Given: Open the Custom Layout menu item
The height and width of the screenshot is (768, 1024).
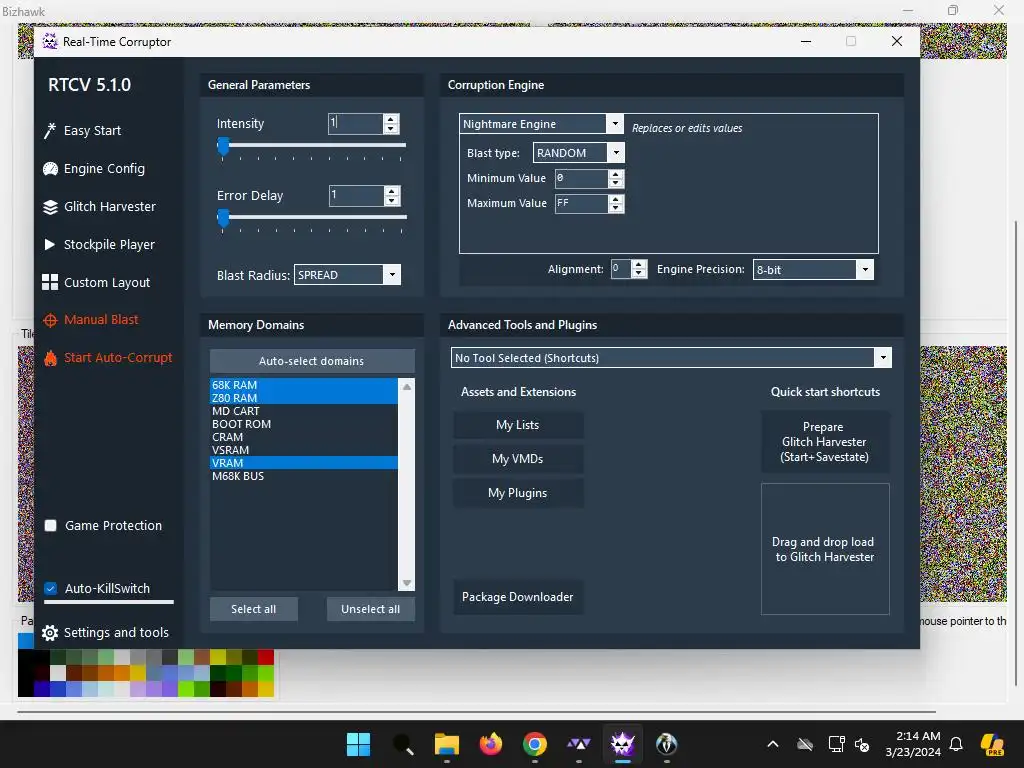Looking at the screenshot, I should pyautogui.click(x=106, y=282).
